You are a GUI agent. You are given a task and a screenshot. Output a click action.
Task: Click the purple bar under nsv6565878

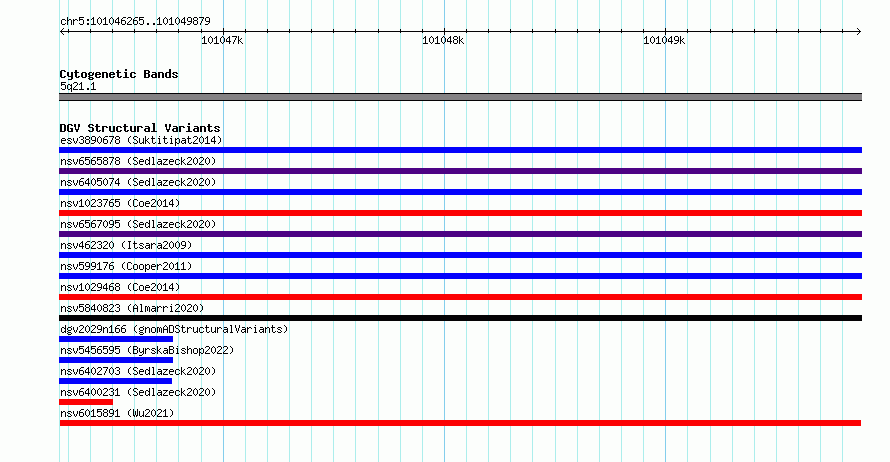460,171
